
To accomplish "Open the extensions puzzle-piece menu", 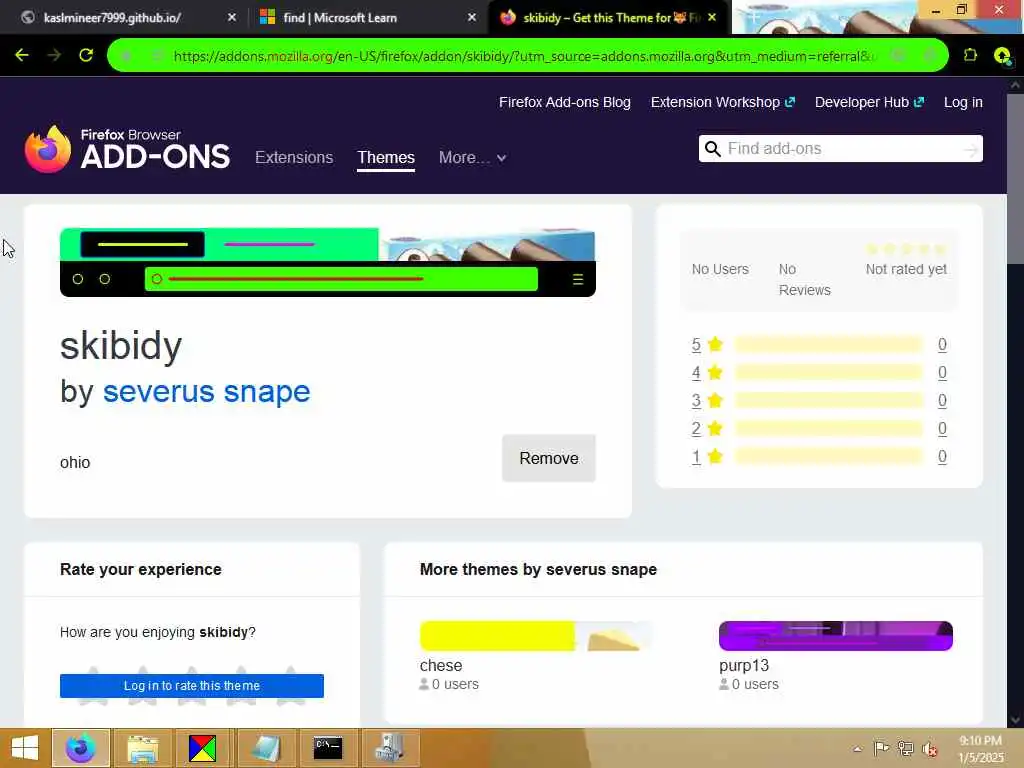I will click(970, 56).
